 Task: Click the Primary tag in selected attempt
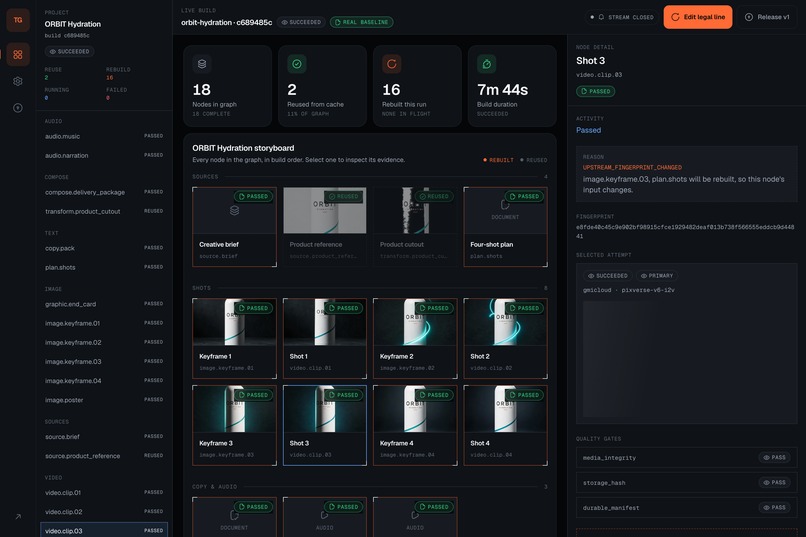click(x=656, y=276)
